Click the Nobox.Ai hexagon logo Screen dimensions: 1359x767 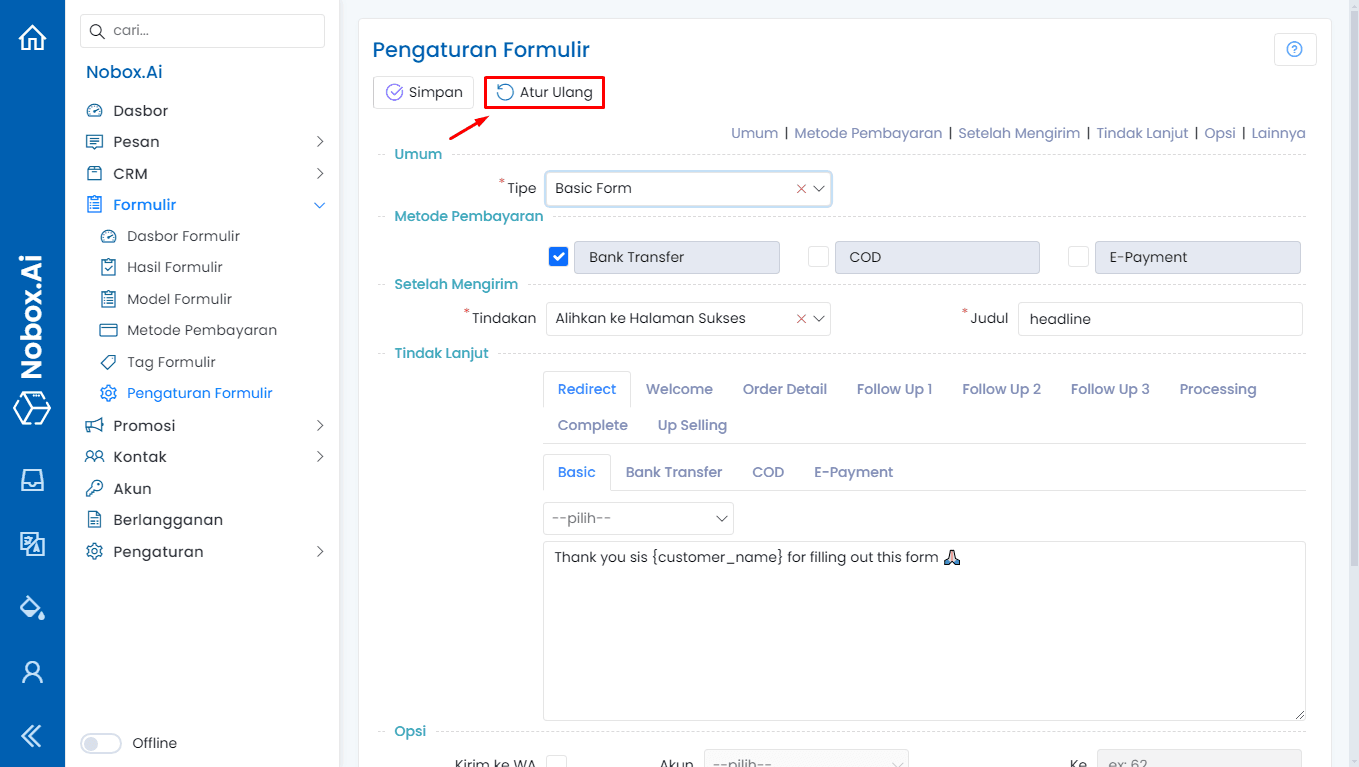coord(32,408)
